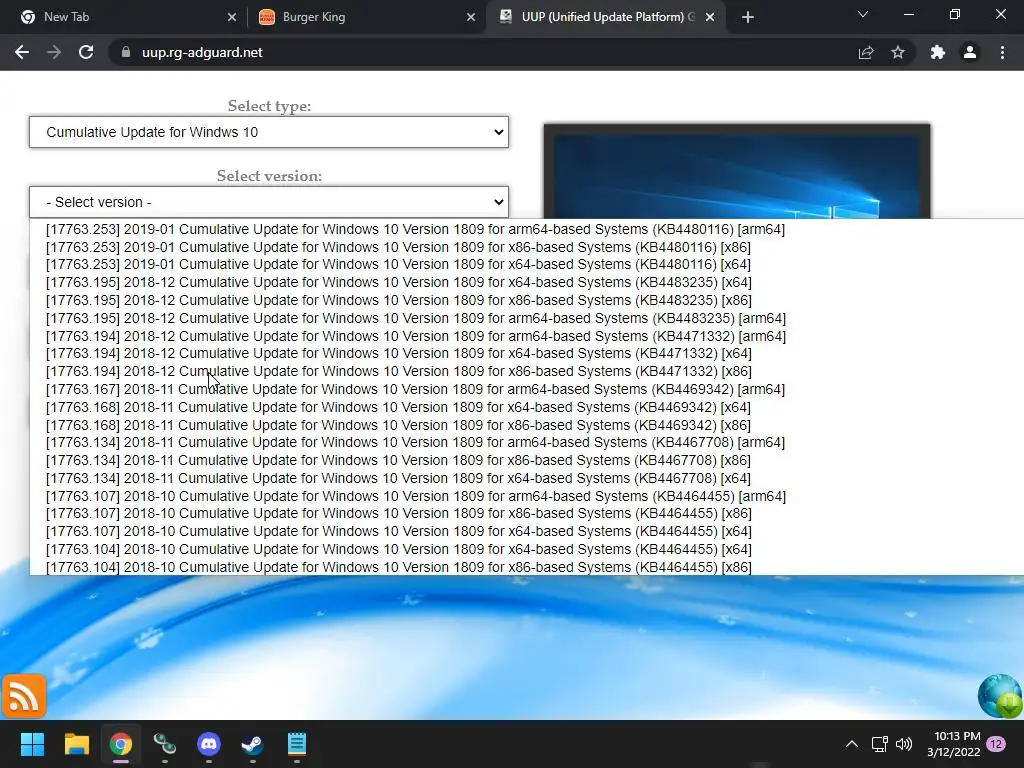The width and height of the screenshot is (1024, 768).
Task: Open the taskbar clock and date
Action: point(954,744)
